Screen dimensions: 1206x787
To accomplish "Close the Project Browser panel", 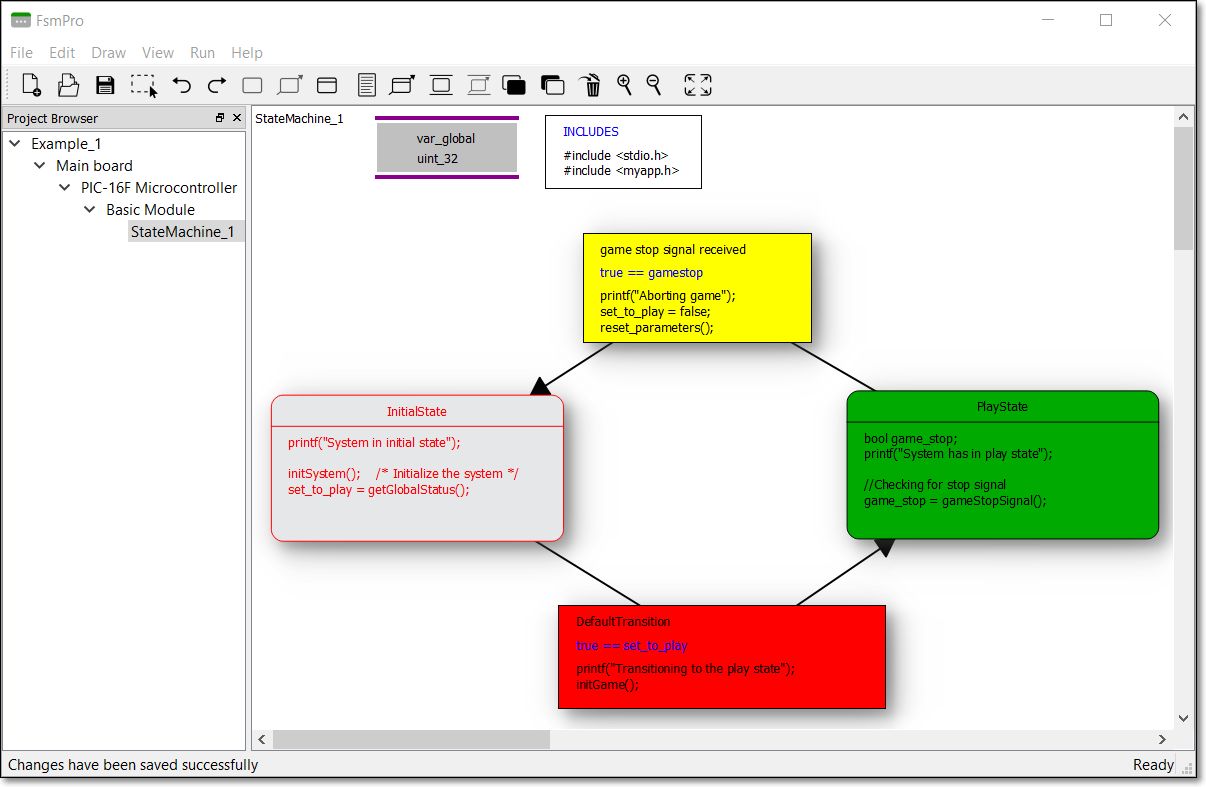I will [x=236, y=117].
